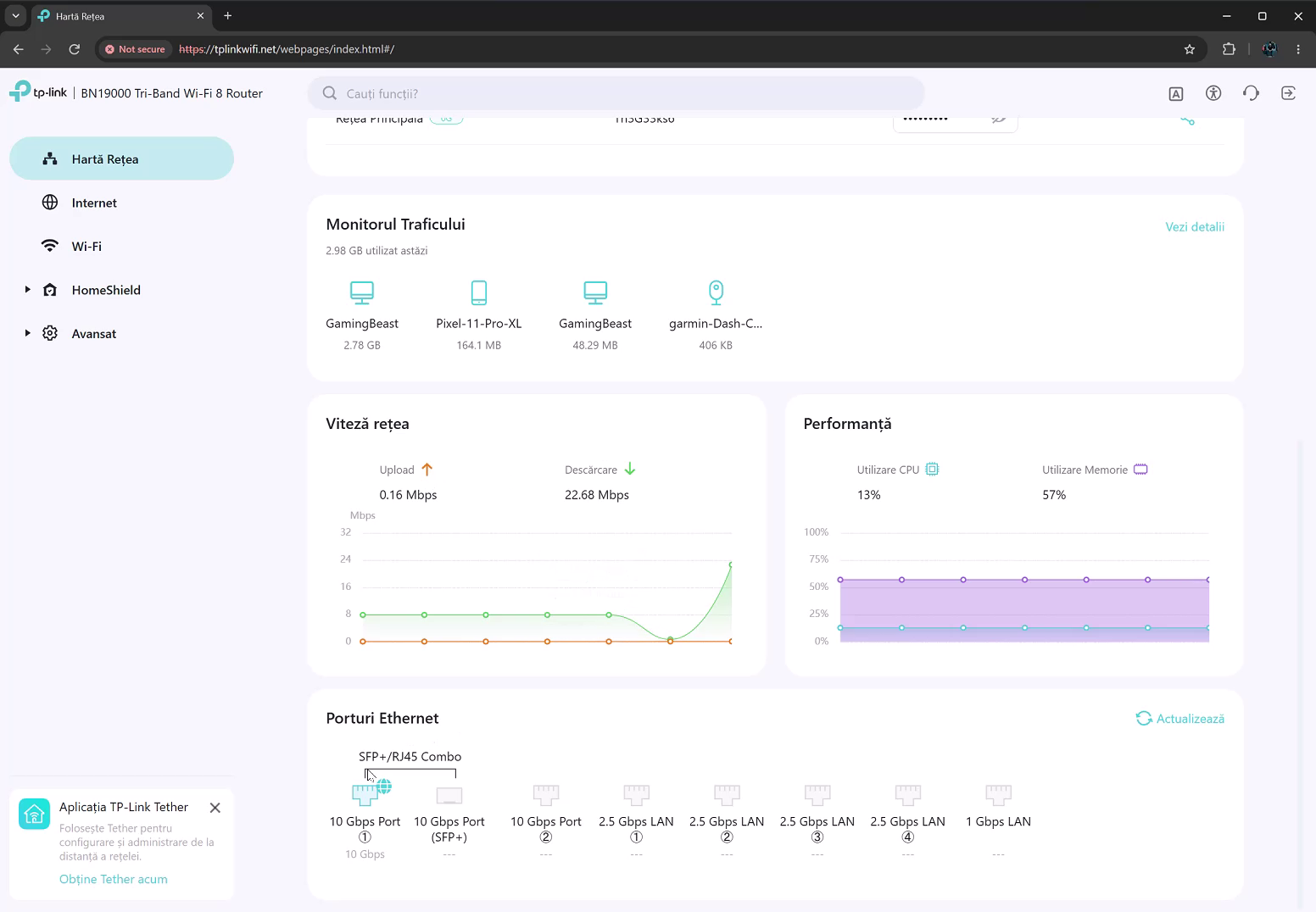Image resolution: width=1316 pixels, height=912 pixels.
Task: Click the 1 Gbps LAN port icon
Action: (998, 794)
